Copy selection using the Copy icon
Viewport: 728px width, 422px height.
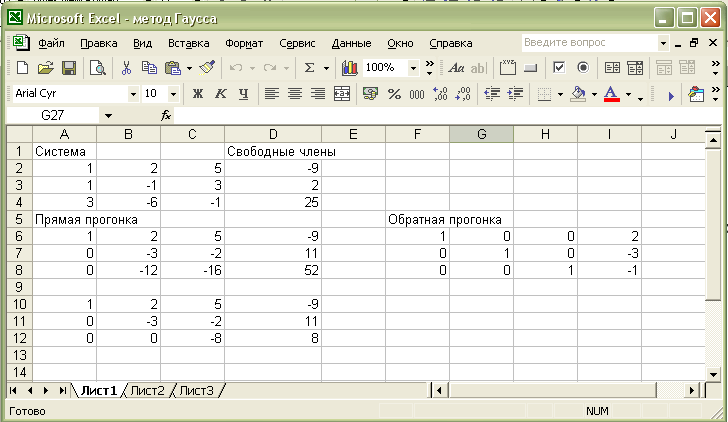pyautogui.click(x=149, y=68)
